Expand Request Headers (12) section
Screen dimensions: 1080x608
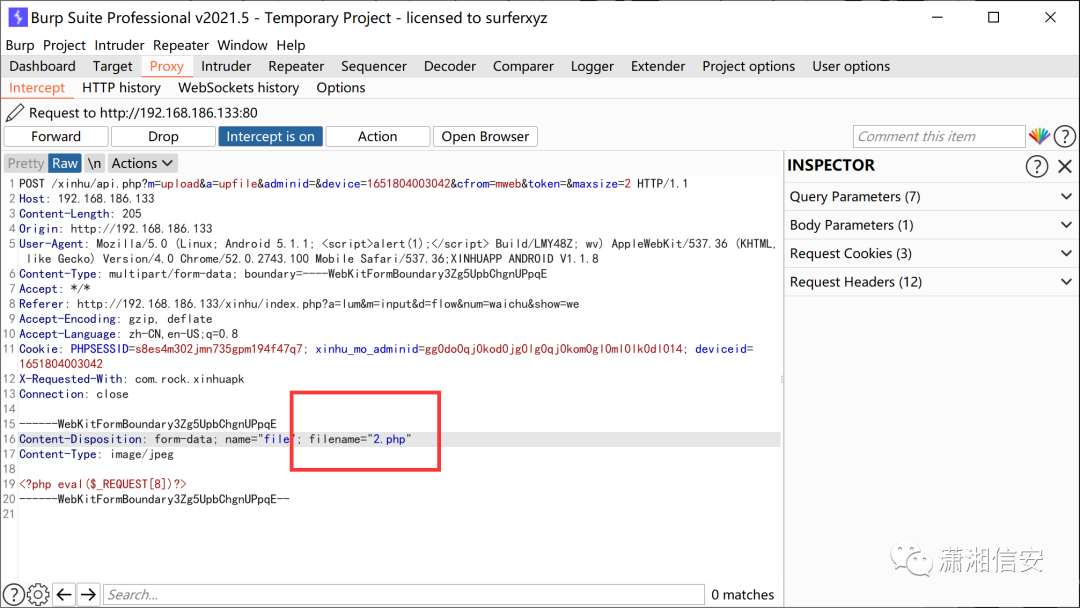[931, 282]
